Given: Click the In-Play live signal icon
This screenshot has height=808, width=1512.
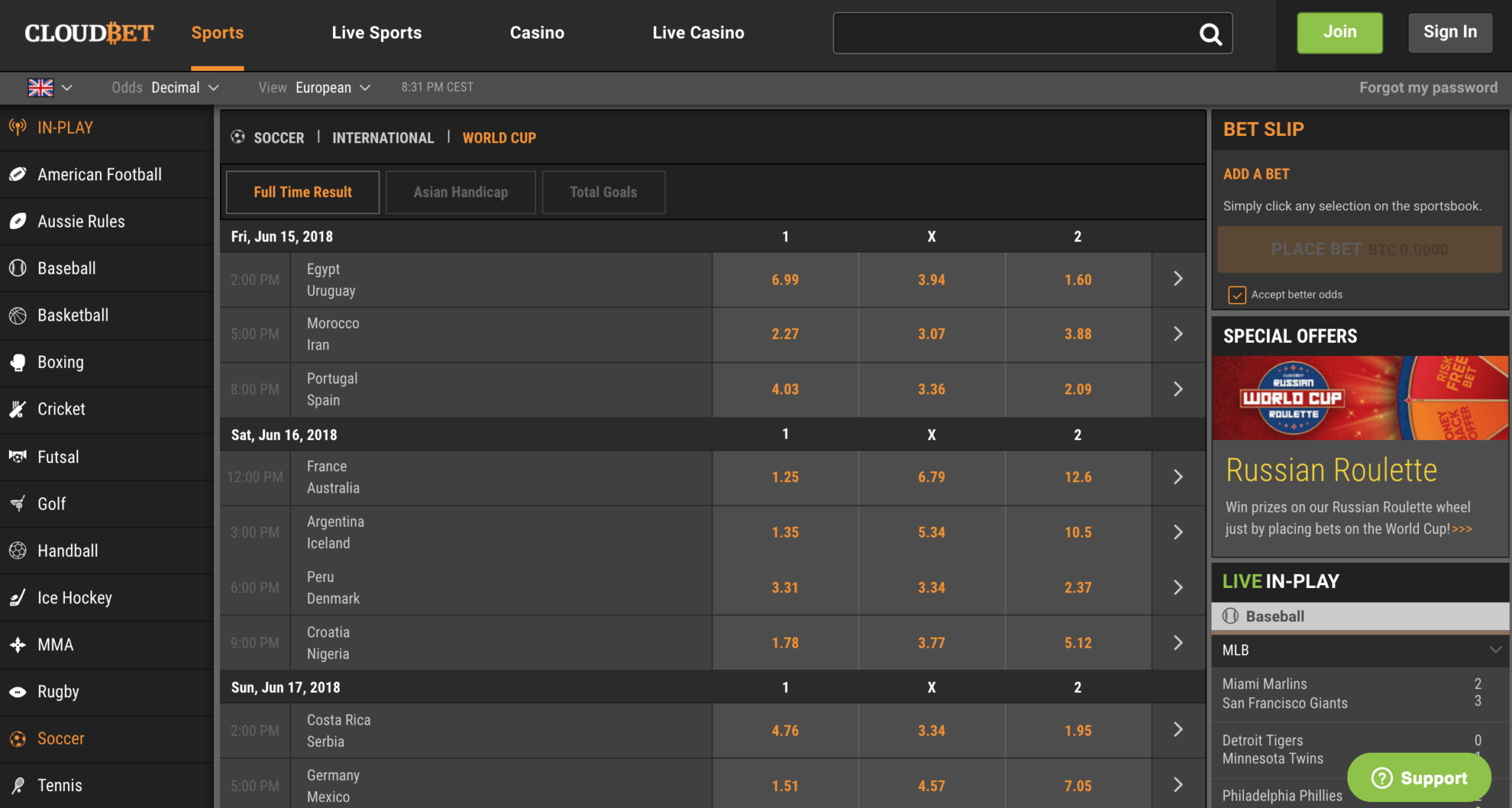Looking at the screenshot, I should tap(18, 127).
